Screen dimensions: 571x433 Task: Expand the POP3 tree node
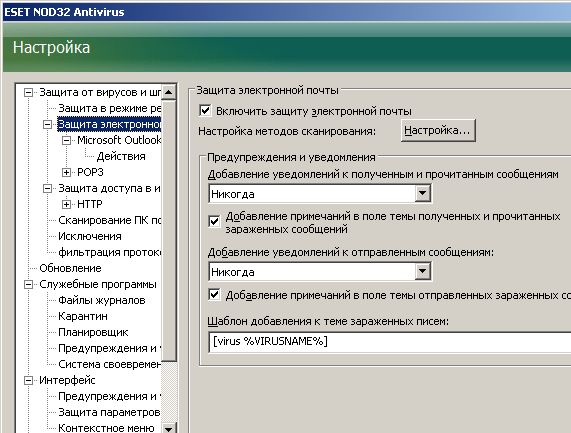[x=66, y=172]
